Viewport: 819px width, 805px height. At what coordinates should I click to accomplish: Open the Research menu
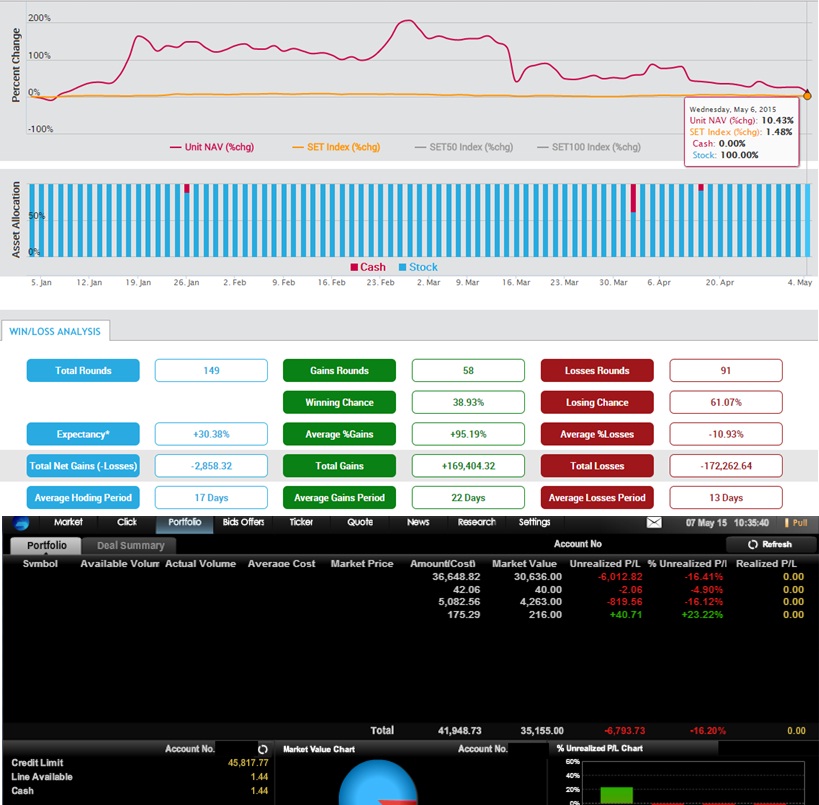pos(476,522)
